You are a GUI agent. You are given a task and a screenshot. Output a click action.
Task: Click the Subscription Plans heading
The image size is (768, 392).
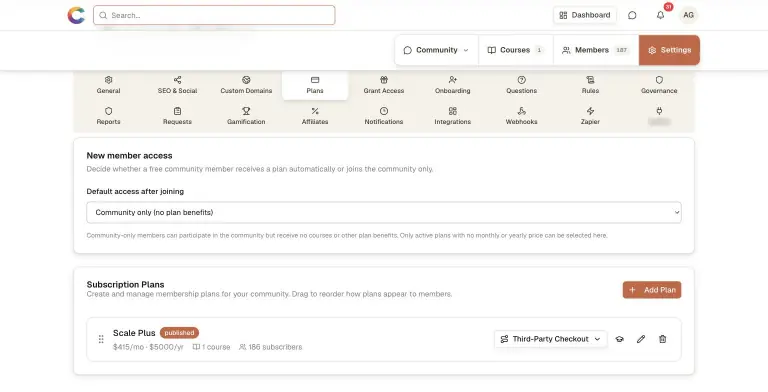(125, 284)
